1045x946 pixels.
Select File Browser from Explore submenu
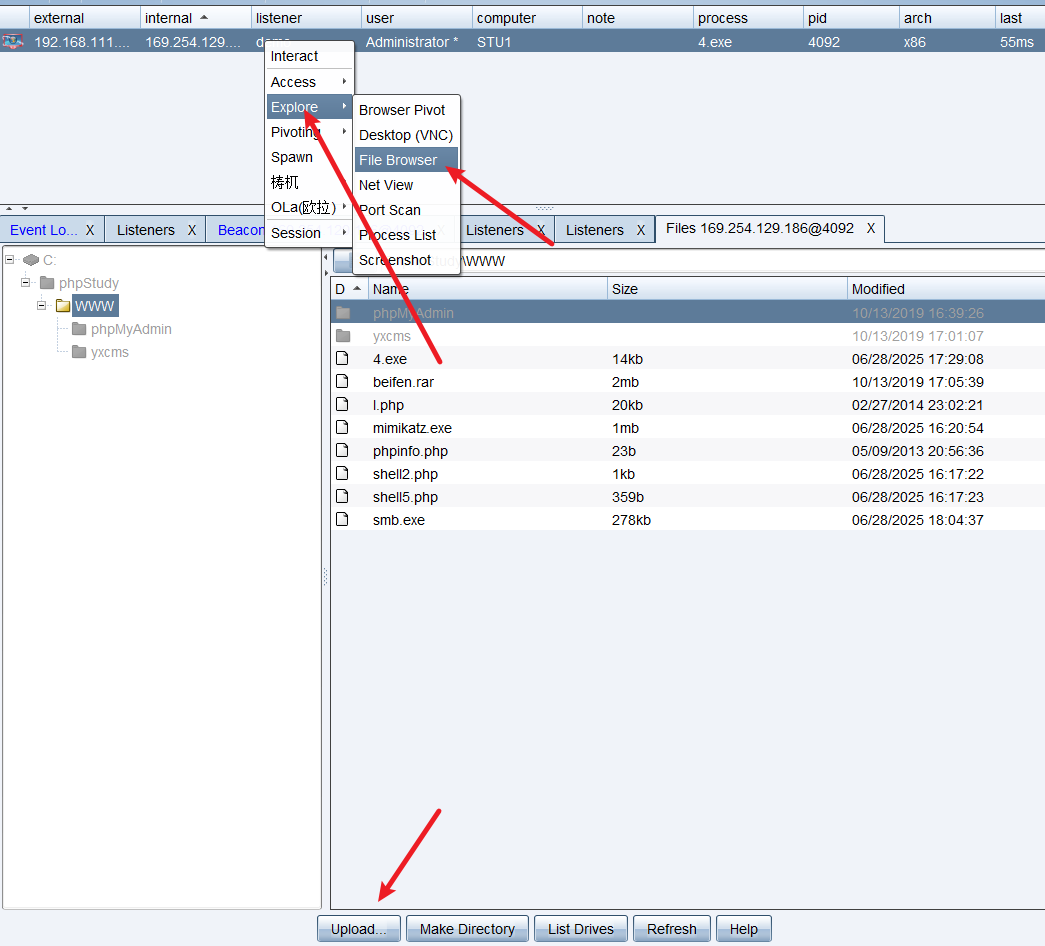point(398,160)
